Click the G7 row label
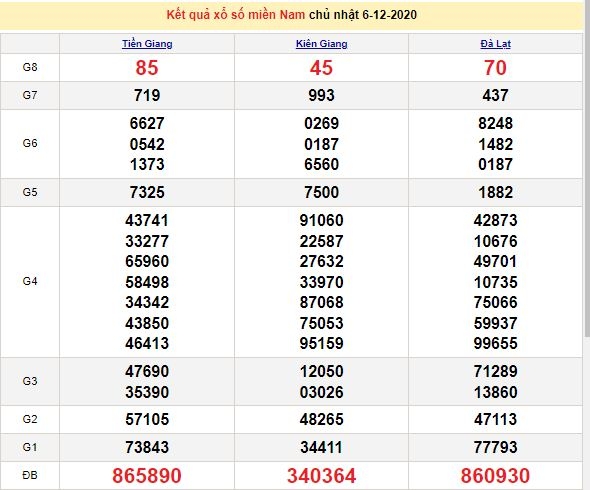Image resolution: width=590 pixels, height=490 pixels. (x=30, y=95)
